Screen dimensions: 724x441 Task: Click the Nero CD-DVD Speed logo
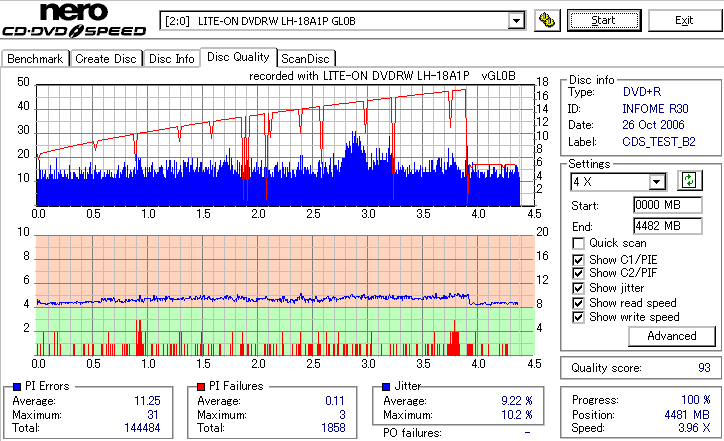[74, 20]
